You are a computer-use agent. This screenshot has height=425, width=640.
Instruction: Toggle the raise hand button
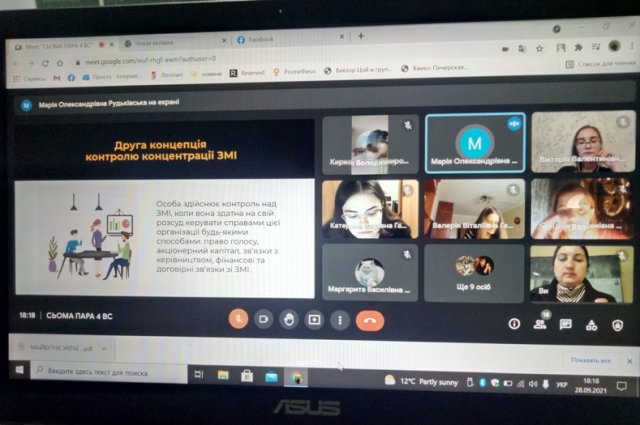pyautogui.click(x=289, y=320)
